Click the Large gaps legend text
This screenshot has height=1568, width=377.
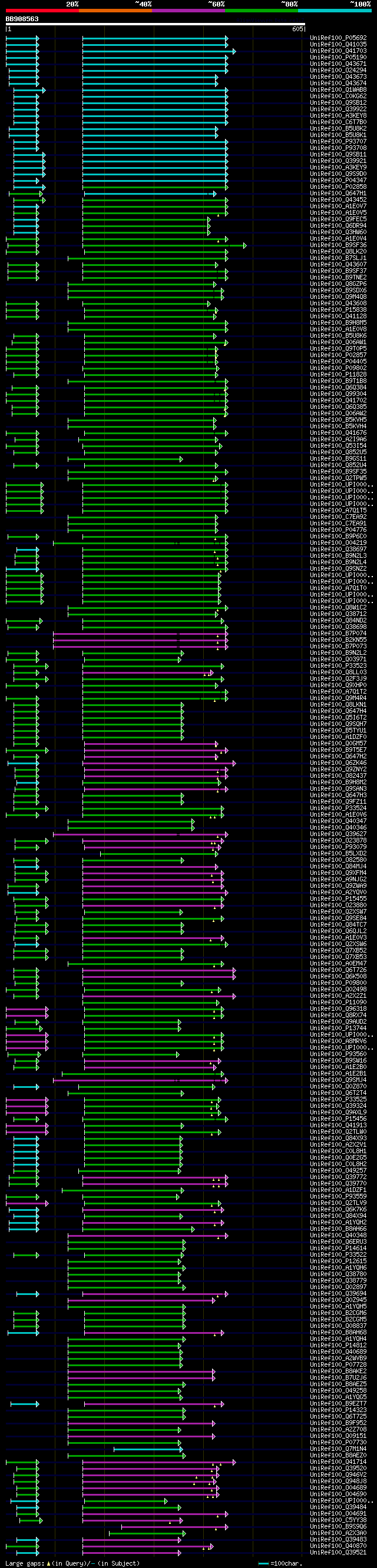[72, 1564]
